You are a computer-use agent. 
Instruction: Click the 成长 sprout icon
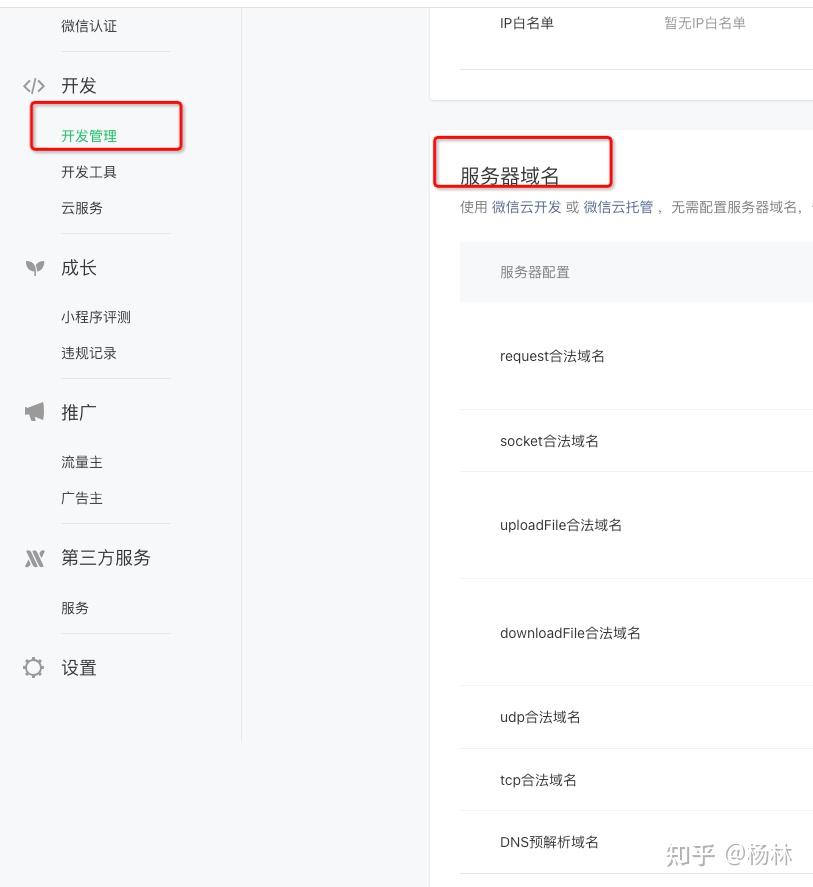coord(34,268)
